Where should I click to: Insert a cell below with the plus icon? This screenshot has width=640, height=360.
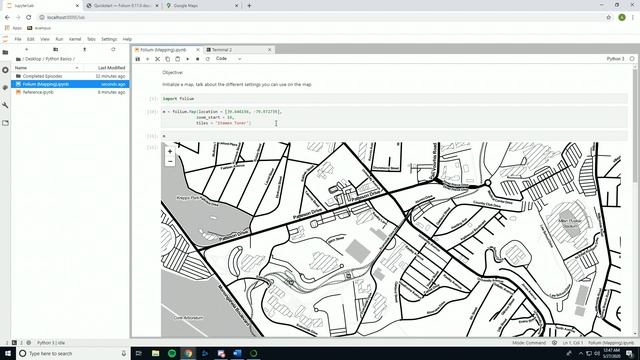point(148,59)
